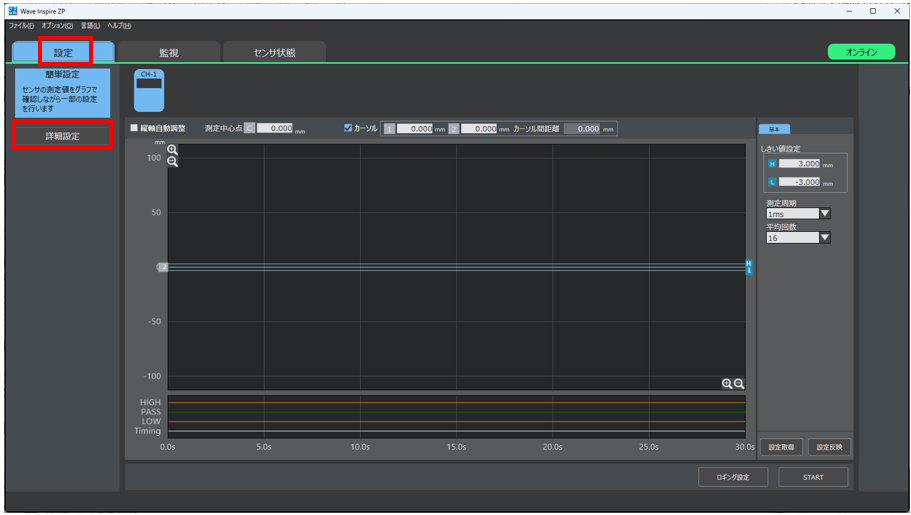Viewport: 911px width, 515px height.
Task: Switch to the センサ状態 tab
Action: point(274,52)
